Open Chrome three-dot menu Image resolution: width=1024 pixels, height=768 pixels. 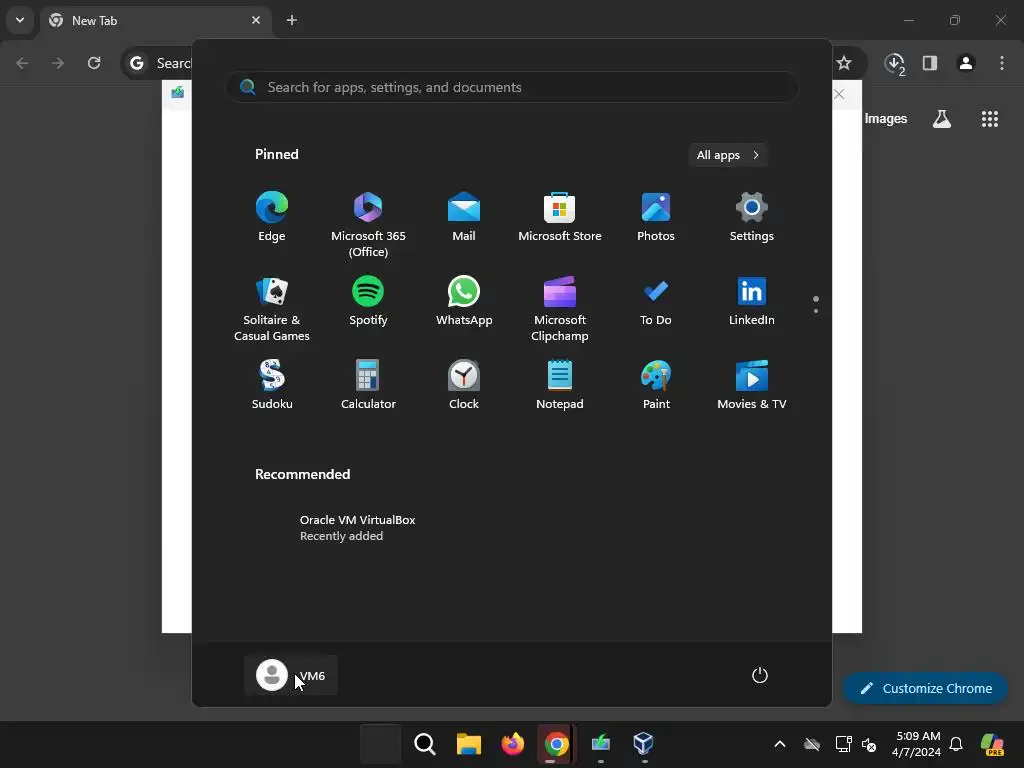[1002, 63]
